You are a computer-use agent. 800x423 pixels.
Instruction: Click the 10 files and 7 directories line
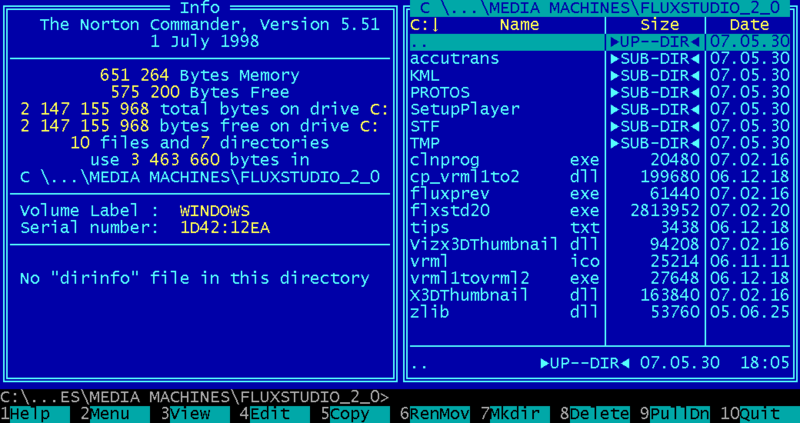[x=200, y=143]
